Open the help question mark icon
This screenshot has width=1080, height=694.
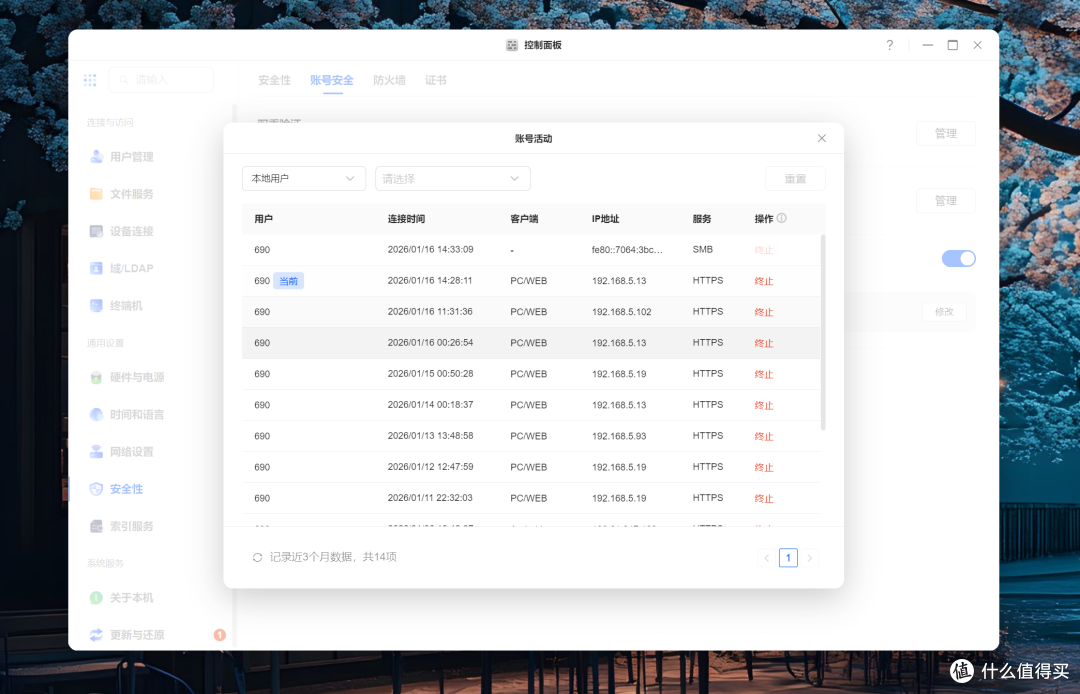tap(890, 45)
